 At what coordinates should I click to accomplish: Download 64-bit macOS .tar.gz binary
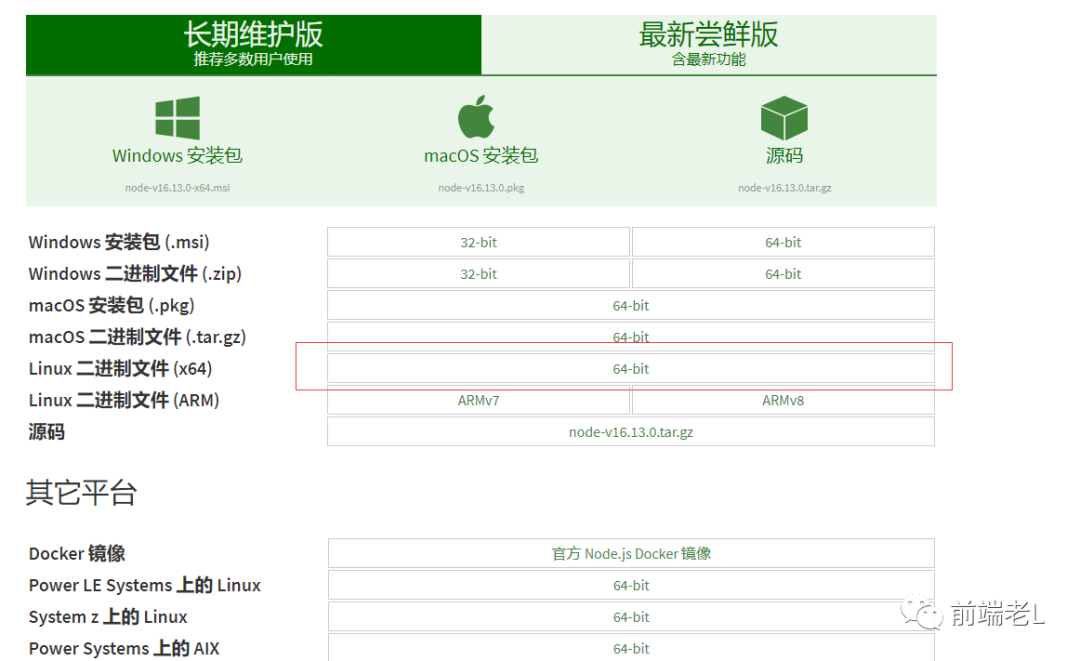pos(631,337)
